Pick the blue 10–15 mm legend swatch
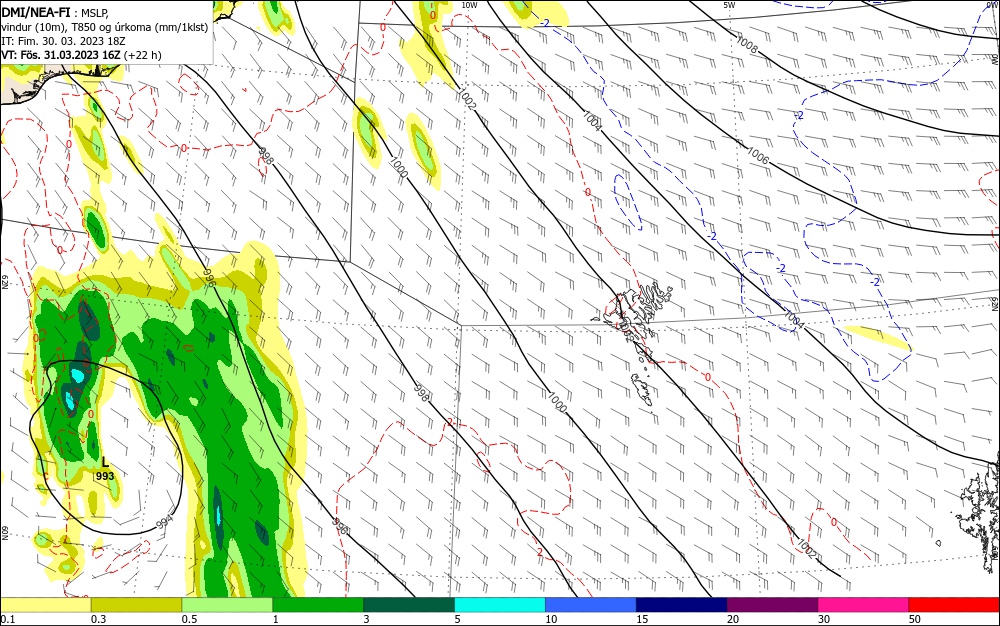The image size is (1000, 626). pos(591,605)
